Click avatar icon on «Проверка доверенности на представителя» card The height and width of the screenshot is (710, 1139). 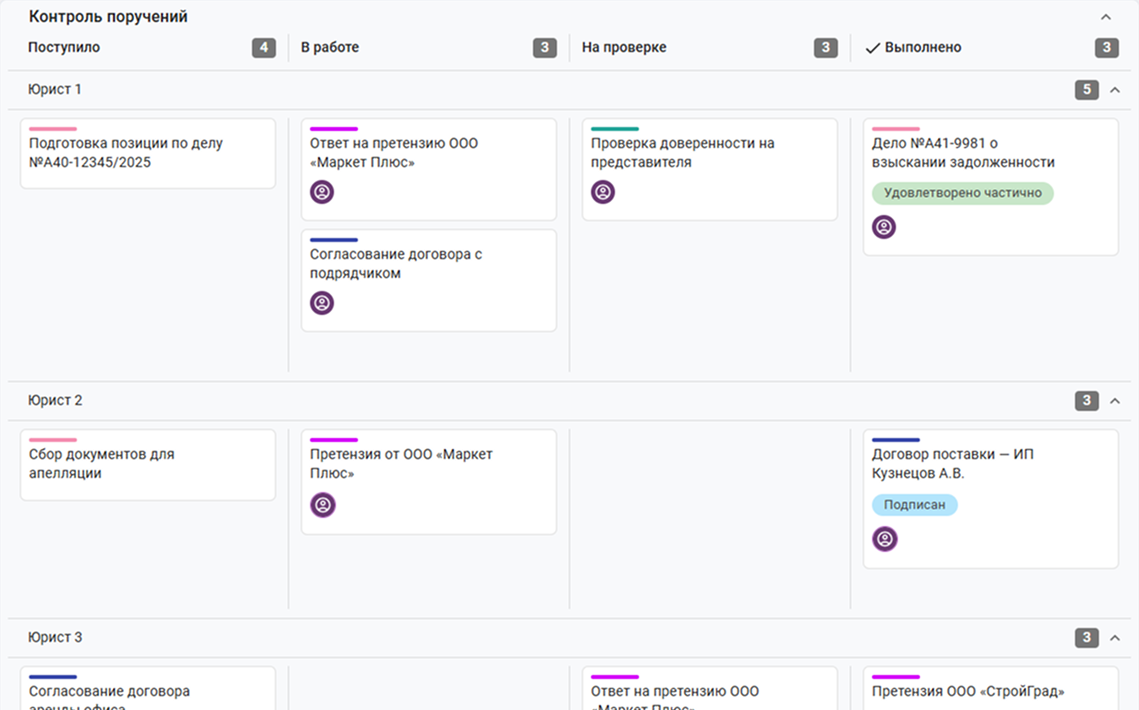(603, 192)
